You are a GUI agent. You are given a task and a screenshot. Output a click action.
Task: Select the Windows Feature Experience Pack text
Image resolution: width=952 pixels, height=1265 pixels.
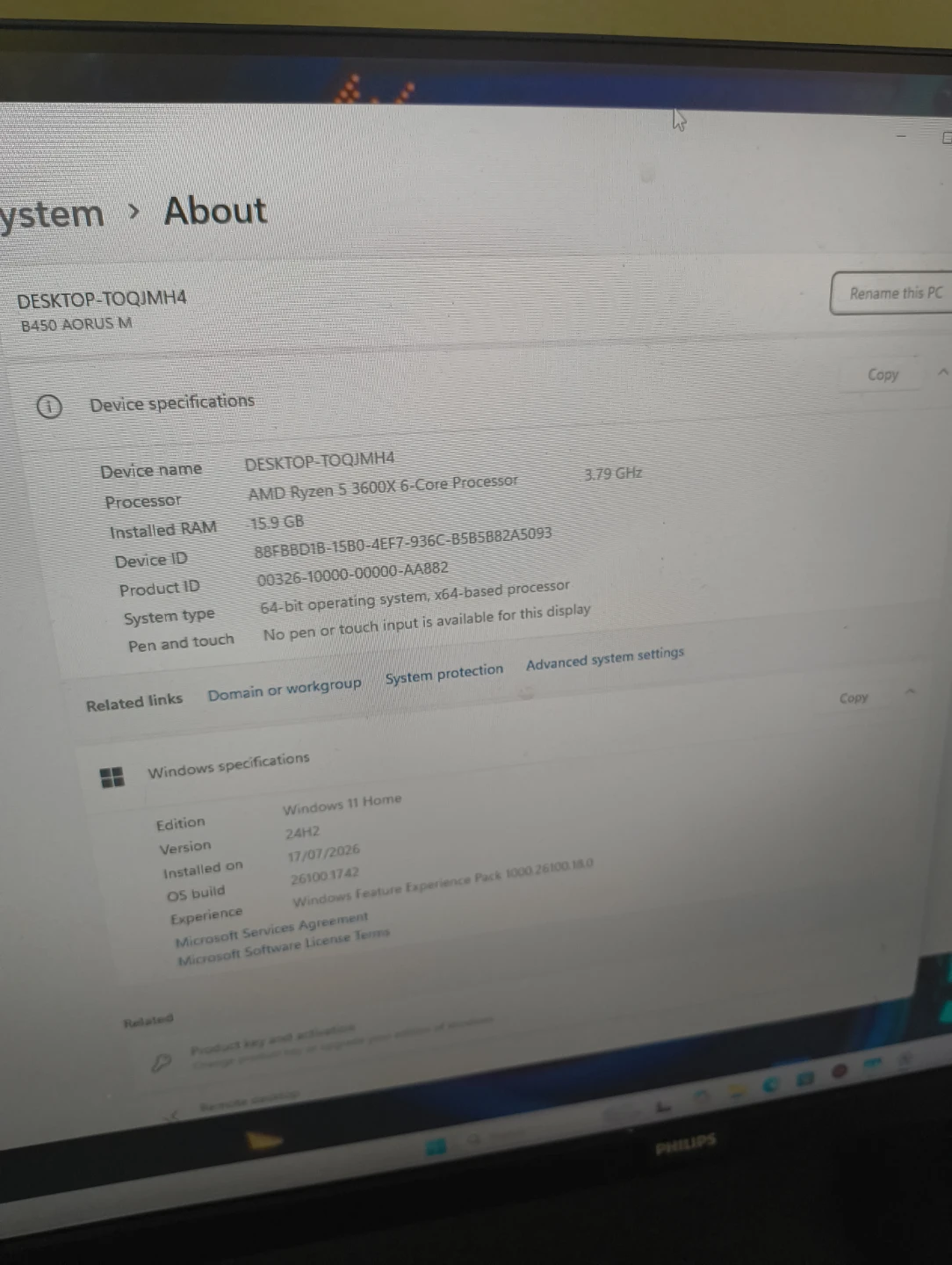coord(443,882)
